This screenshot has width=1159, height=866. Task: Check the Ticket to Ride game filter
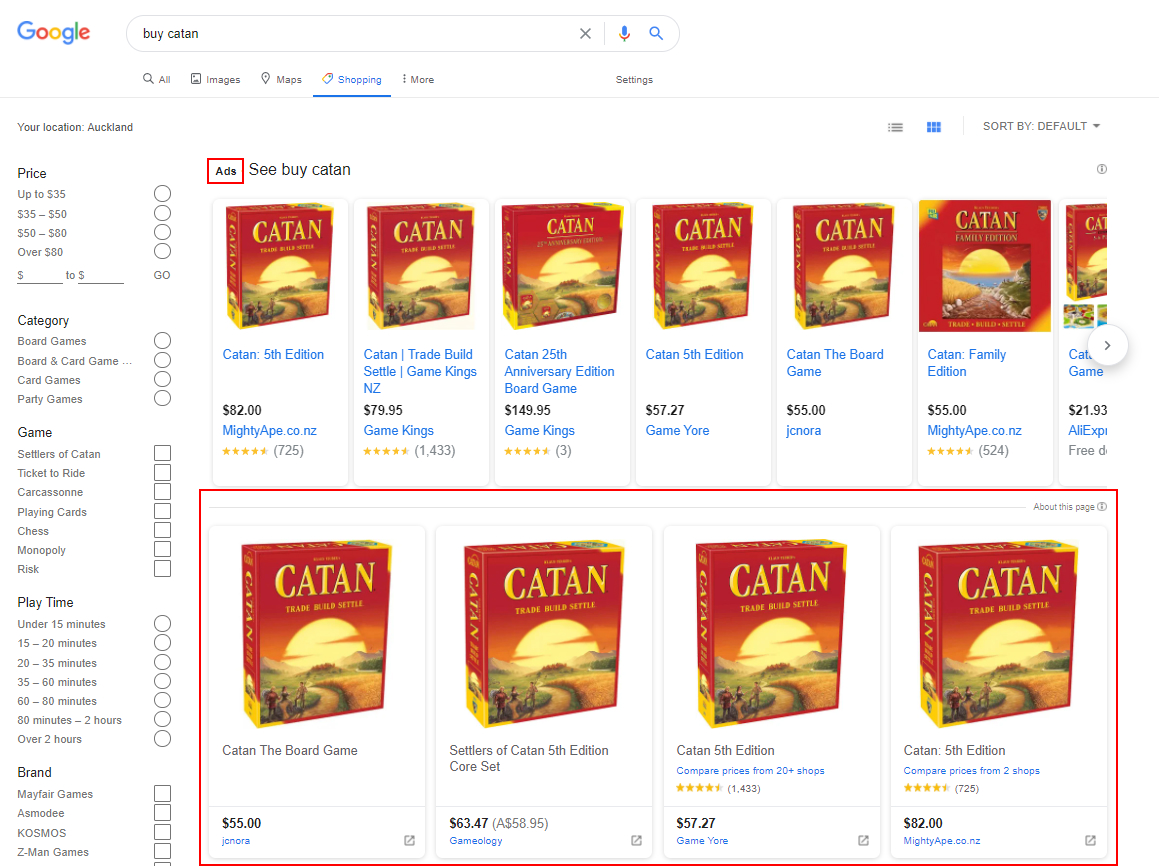163,473
